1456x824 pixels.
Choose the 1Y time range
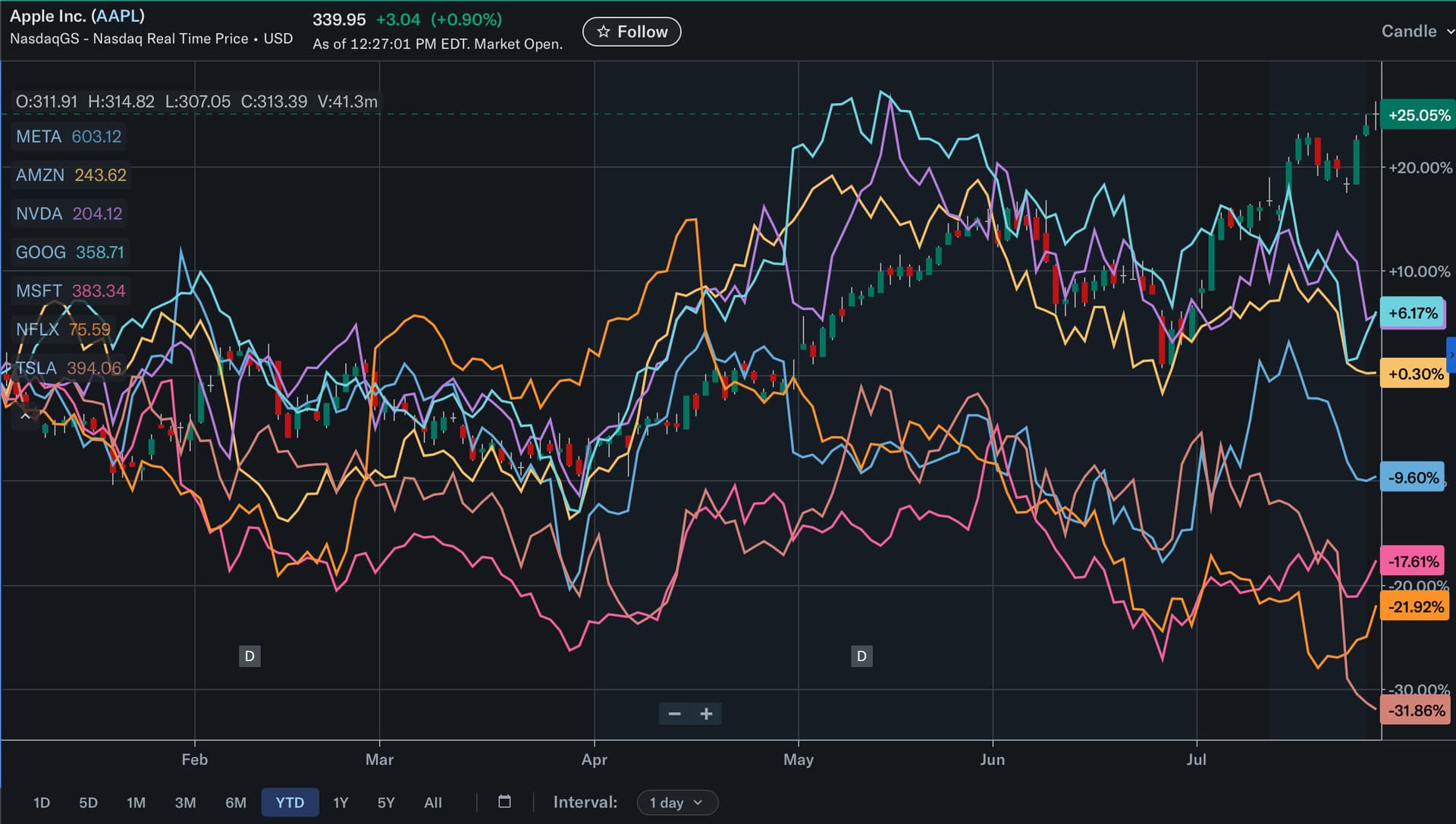coord(340,803)
